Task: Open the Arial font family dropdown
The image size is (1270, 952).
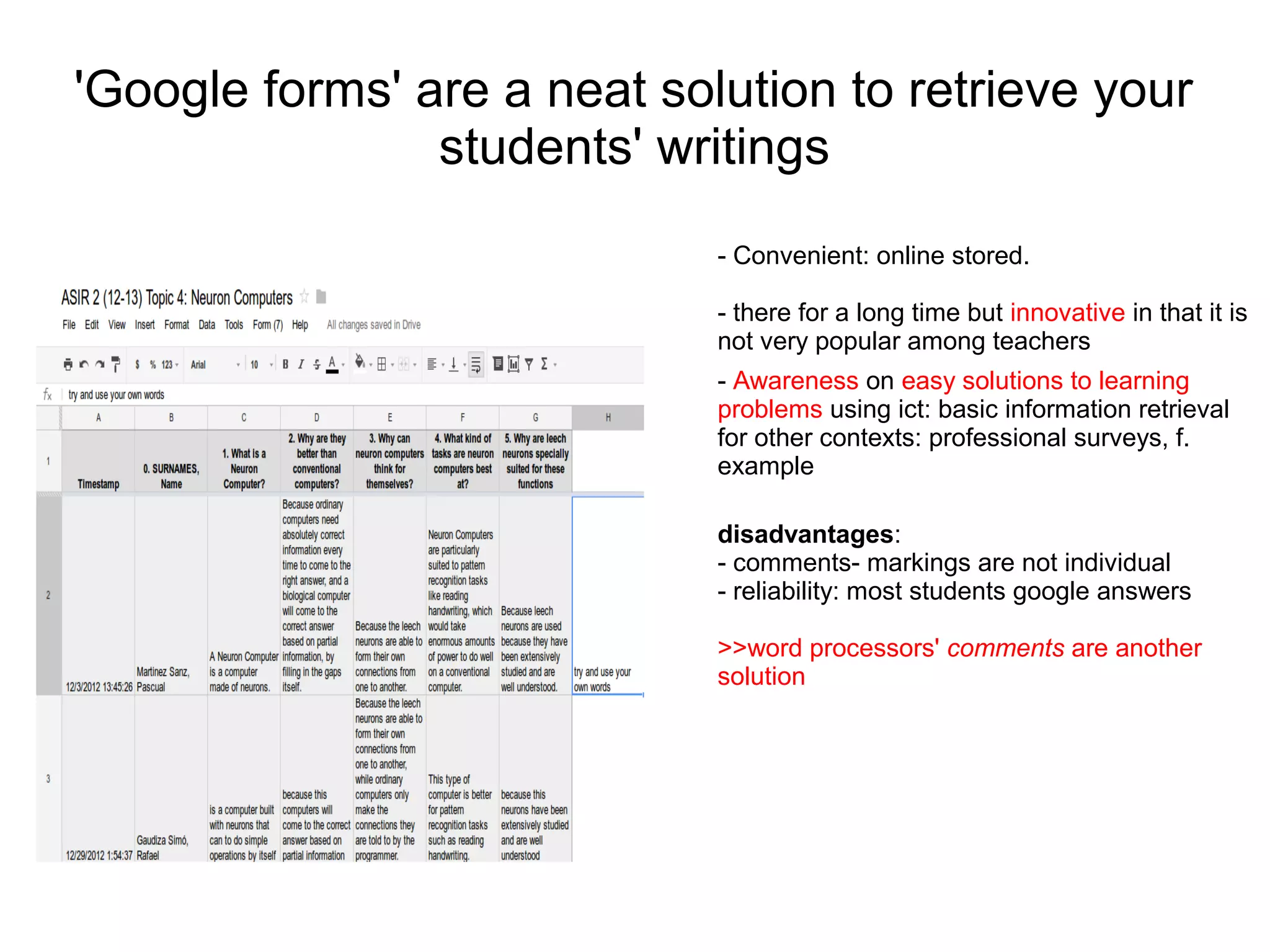Action: [215, 365]
